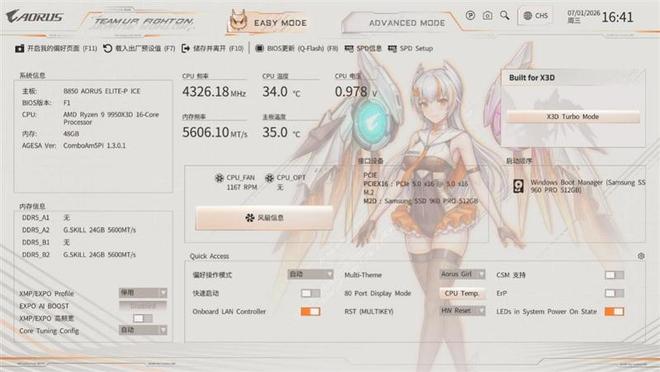Expand Core Tuning Config dropdown
This screenshot has width=660, height=372.
(x=143, y=330)
